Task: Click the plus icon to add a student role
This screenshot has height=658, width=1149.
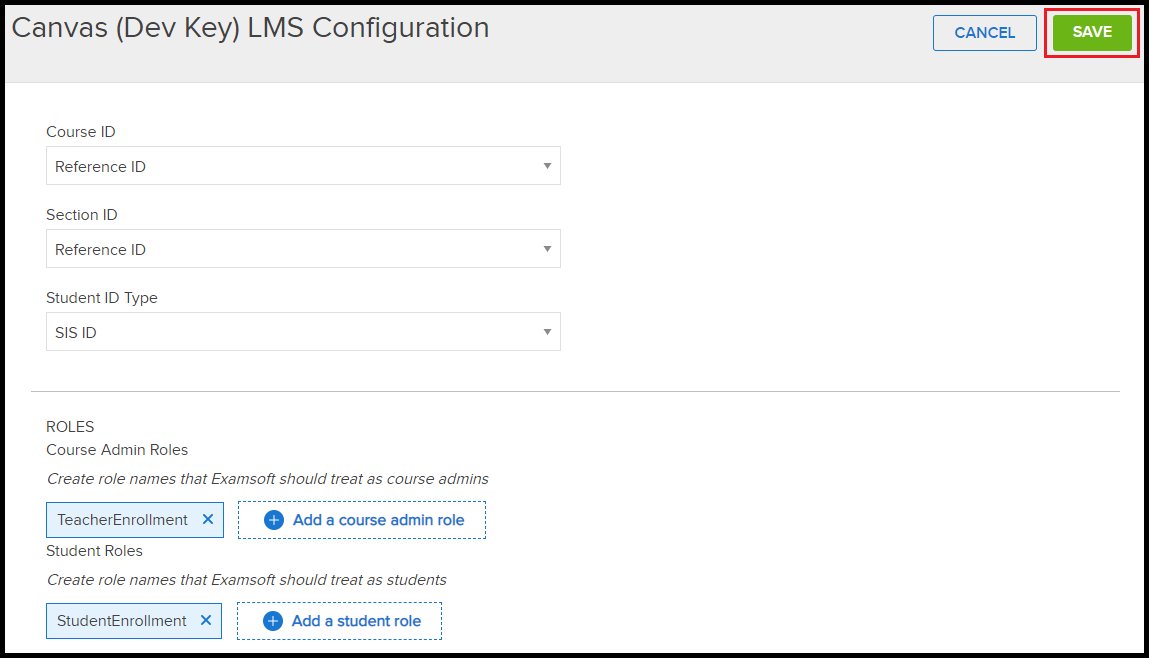Action: [x=271, y=620]
